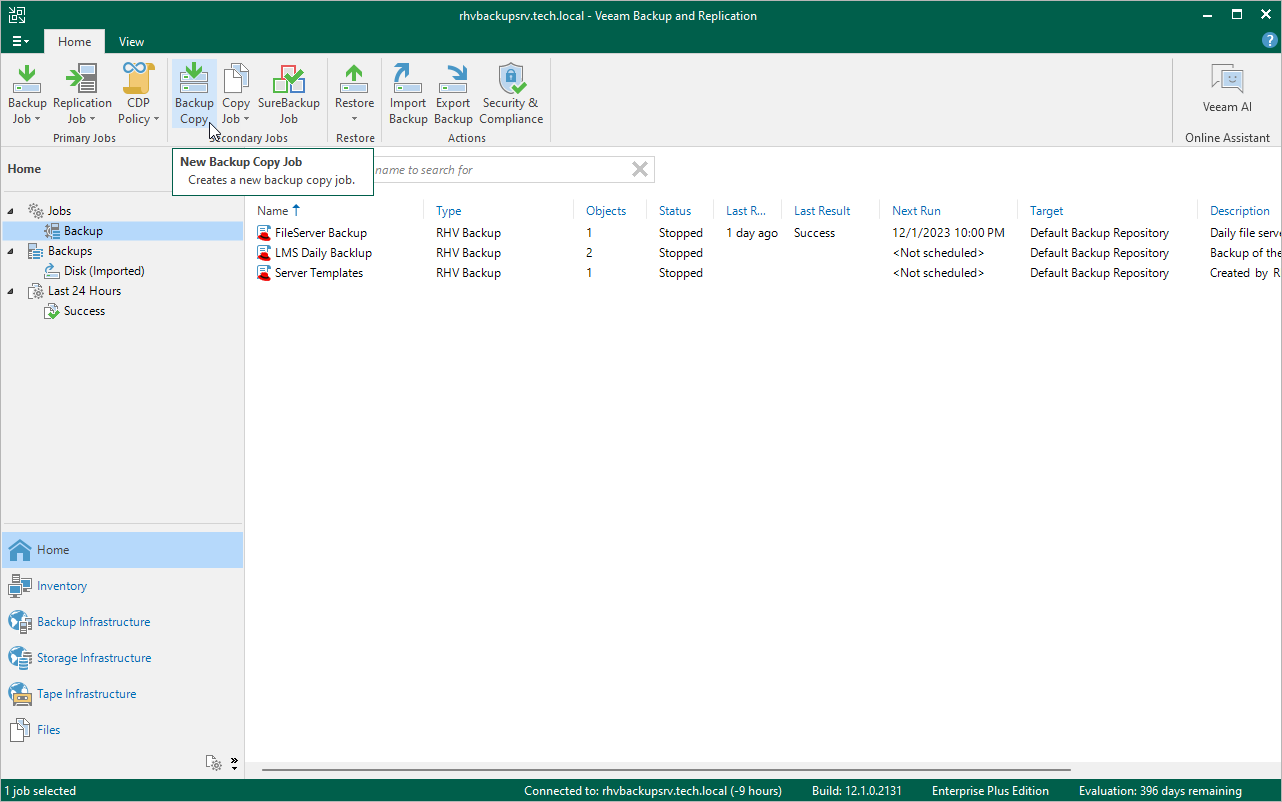This screenshot has width=1282, height=802.
Task: Open Tape Infrastructure view
Action: point(122,694)
